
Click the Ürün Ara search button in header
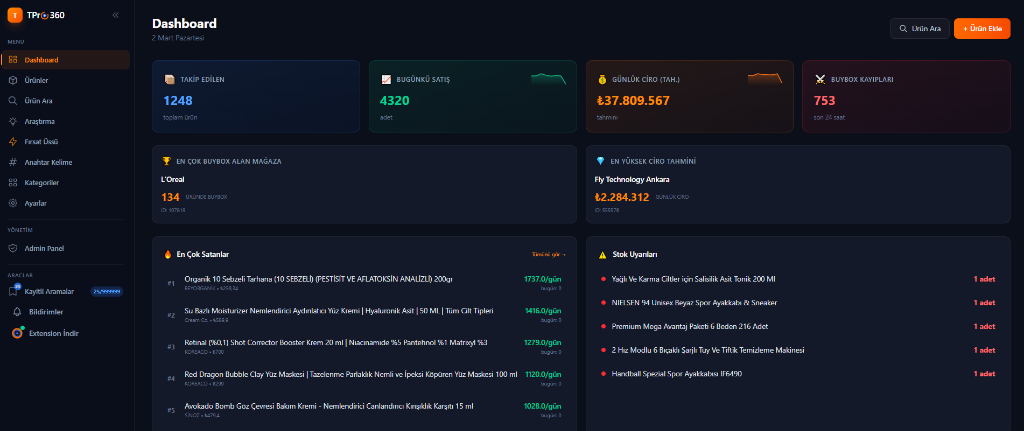(x=920, y=29)
